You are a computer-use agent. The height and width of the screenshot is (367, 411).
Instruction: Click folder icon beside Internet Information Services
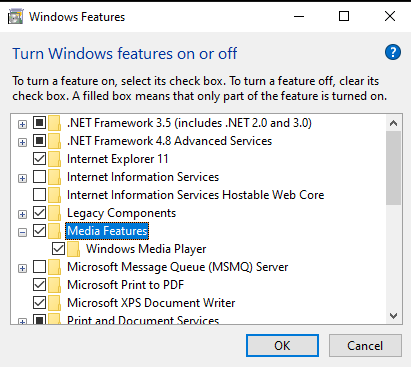[x=54, y=177]
